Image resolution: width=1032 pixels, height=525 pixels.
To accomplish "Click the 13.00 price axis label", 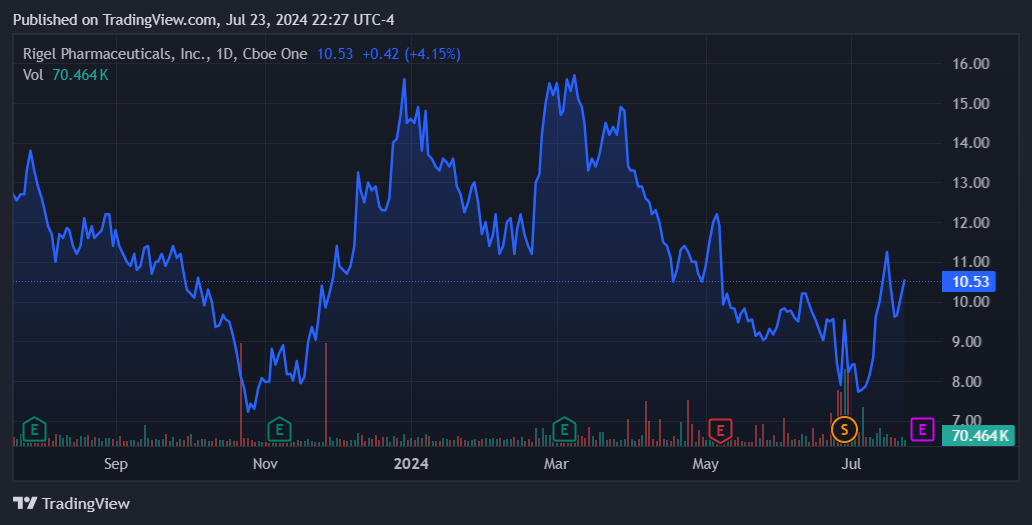I will [x=971, y=183].
